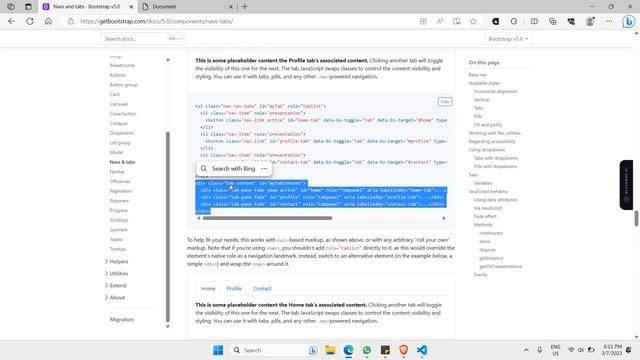View site information lock icon
Screen dimensions: 640x360
[71, 21]
